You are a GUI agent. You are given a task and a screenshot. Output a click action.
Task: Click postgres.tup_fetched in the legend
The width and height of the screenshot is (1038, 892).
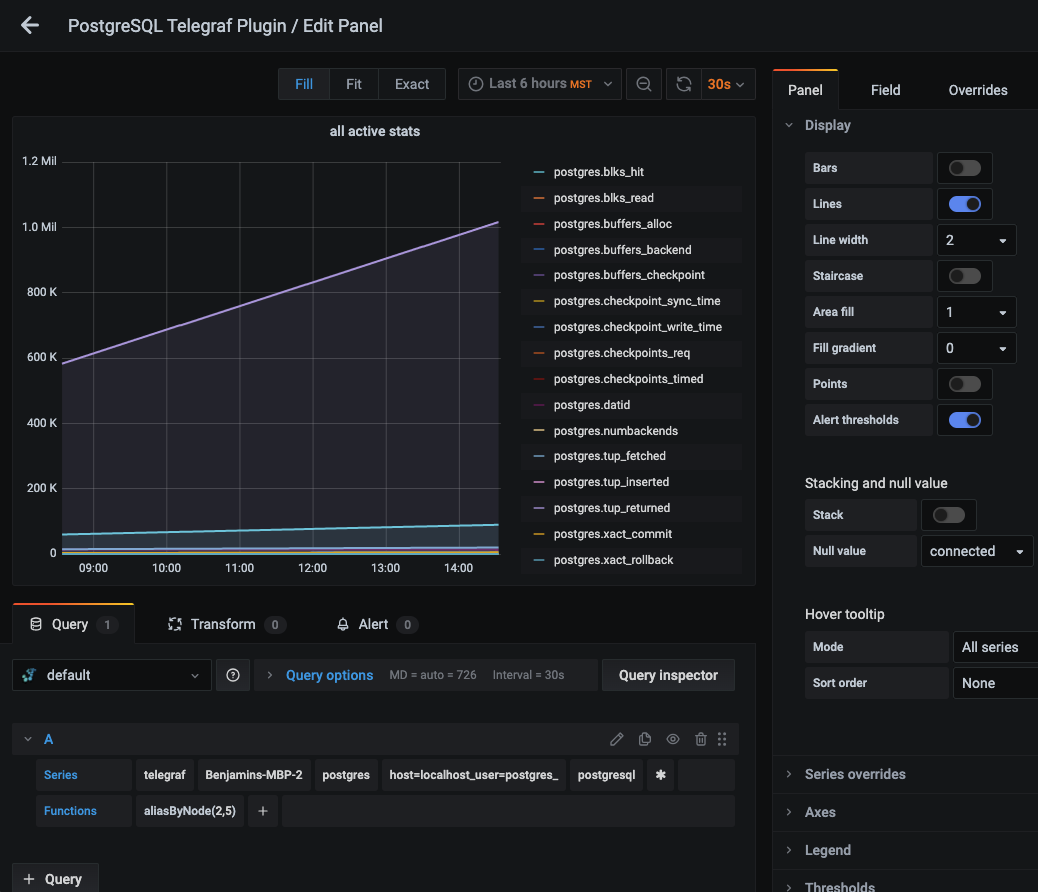click(x=610, y=456)
